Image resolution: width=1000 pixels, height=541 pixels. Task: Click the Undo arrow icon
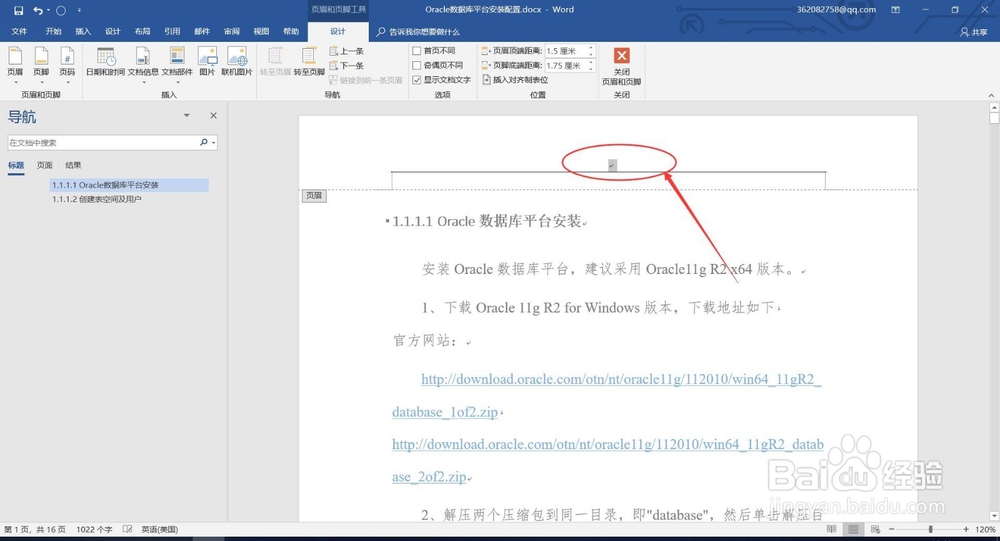[38, 10]
